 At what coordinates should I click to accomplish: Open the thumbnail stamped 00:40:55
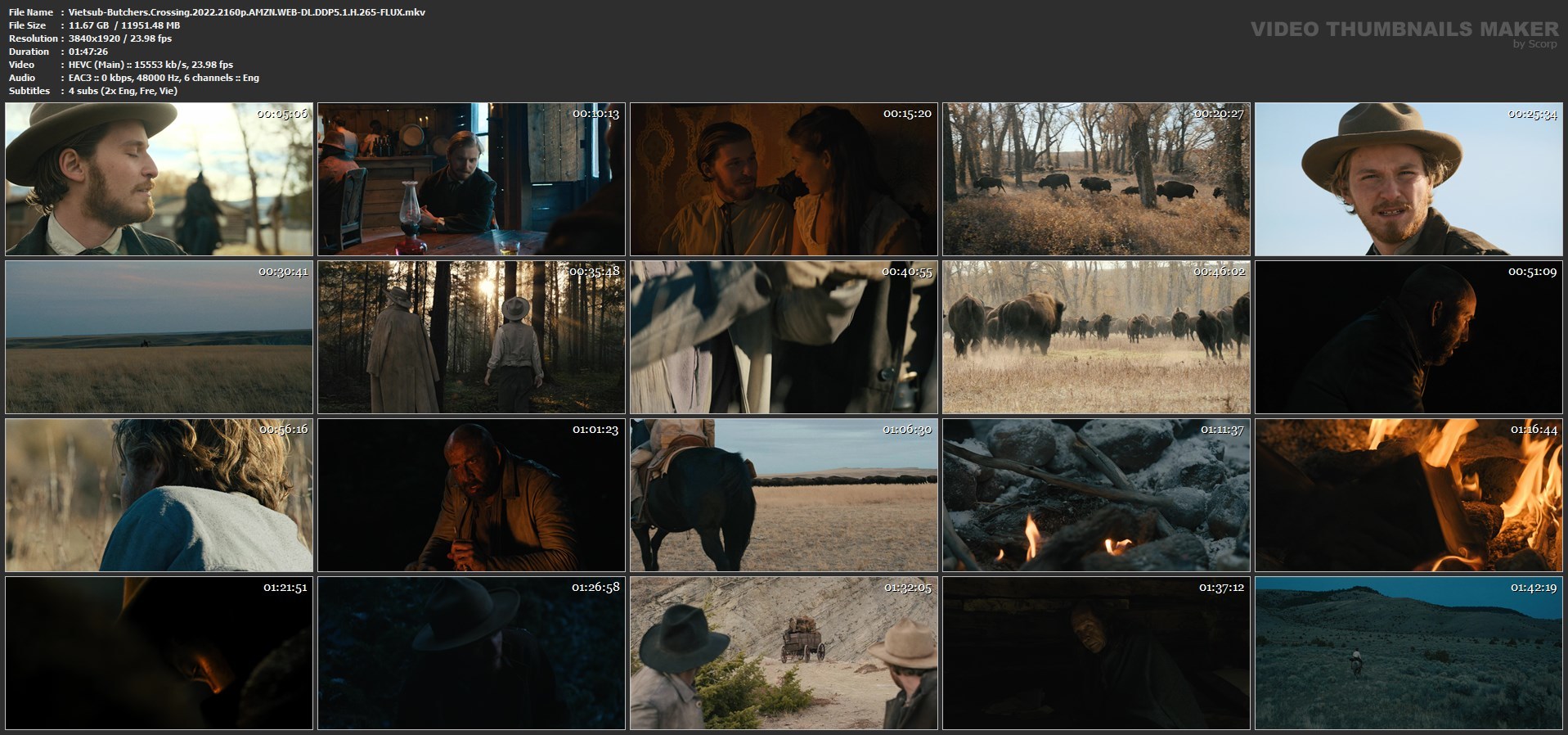(784, 337)
